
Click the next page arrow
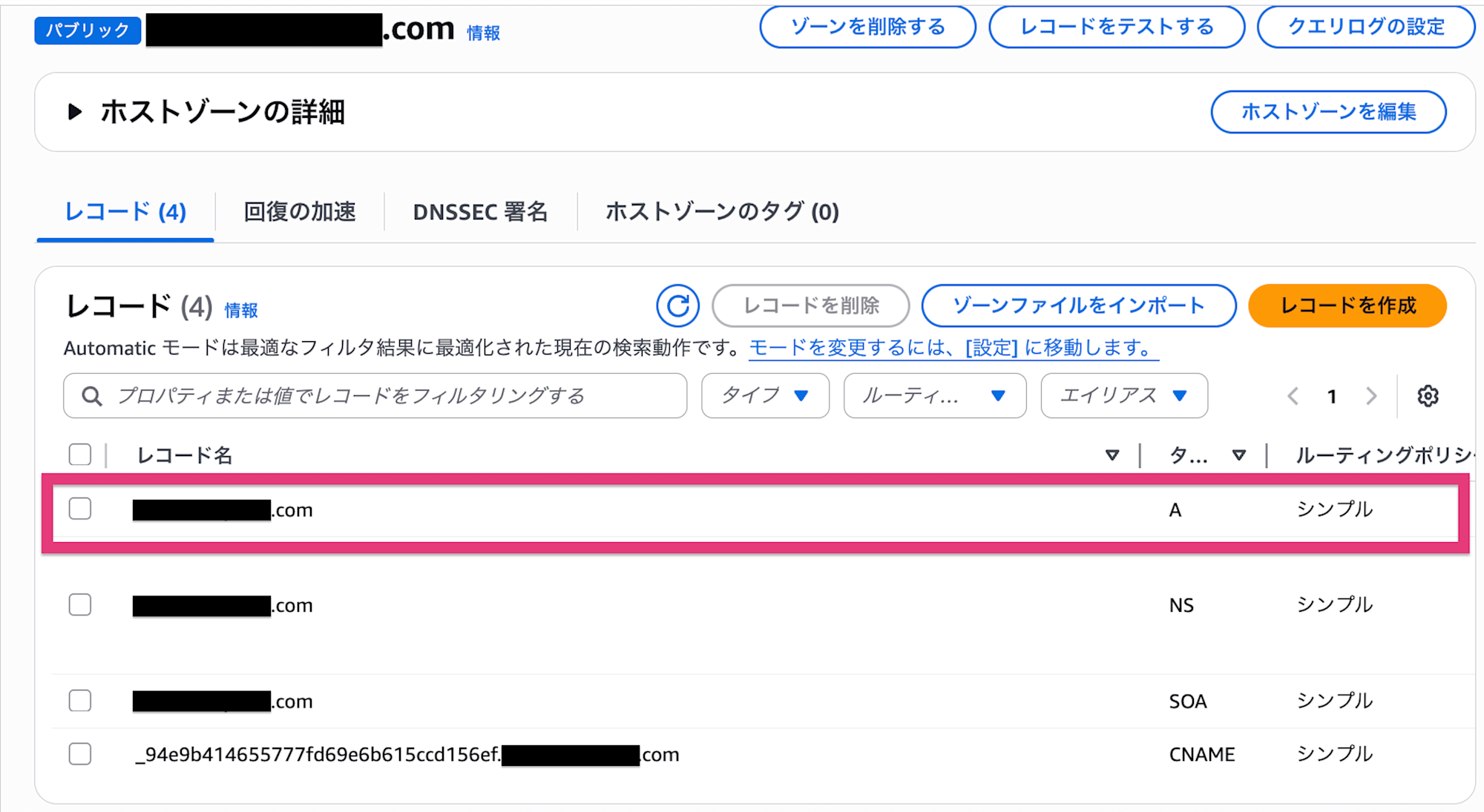point(1370,396)
